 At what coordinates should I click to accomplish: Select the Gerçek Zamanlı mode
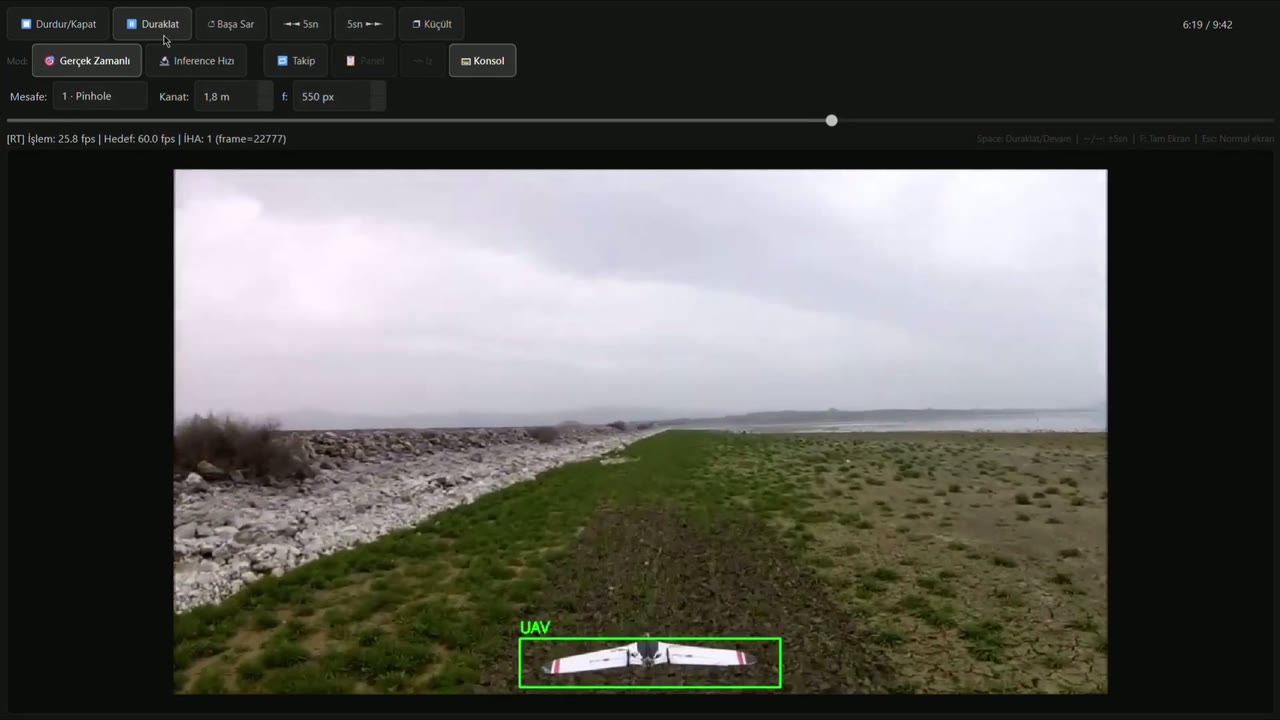coord(87,61)
